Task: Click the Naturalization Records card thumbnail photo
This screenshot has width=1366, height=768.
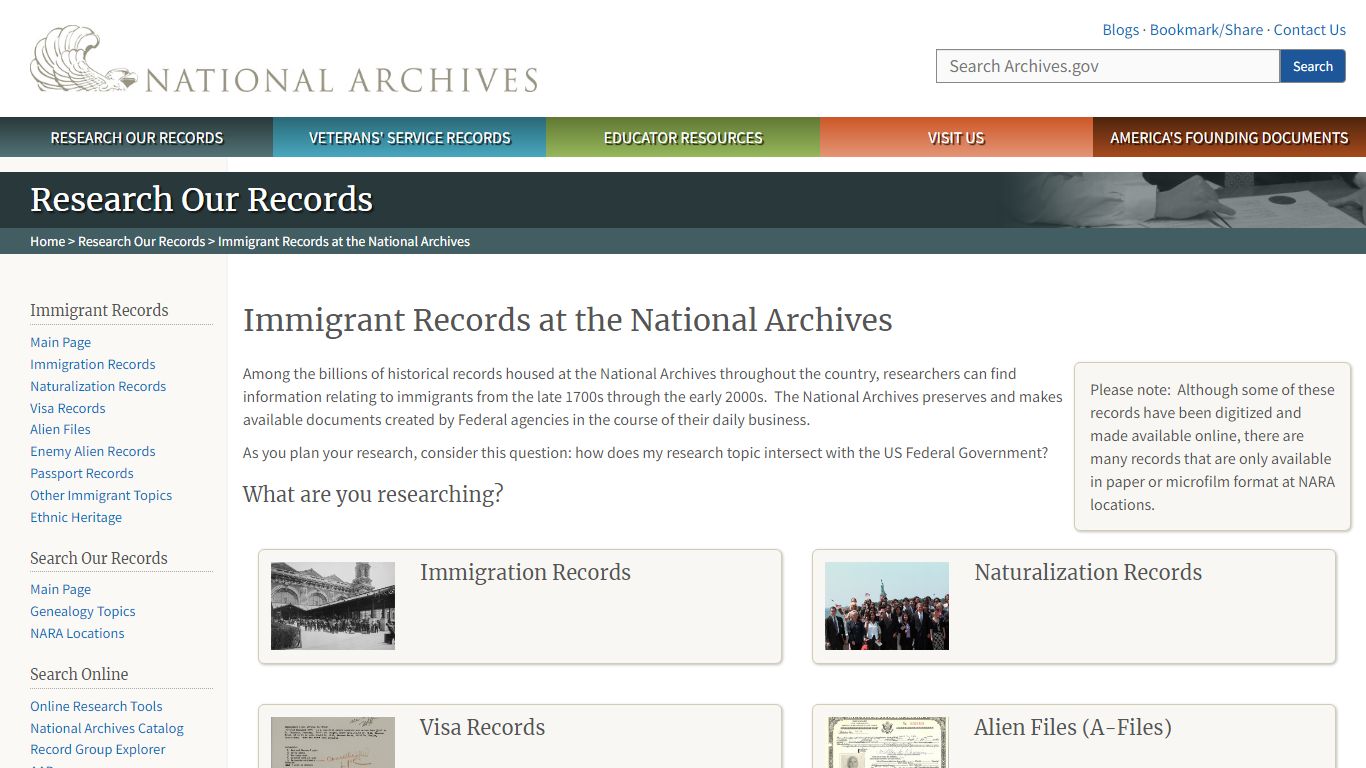Action: point(887,606)
